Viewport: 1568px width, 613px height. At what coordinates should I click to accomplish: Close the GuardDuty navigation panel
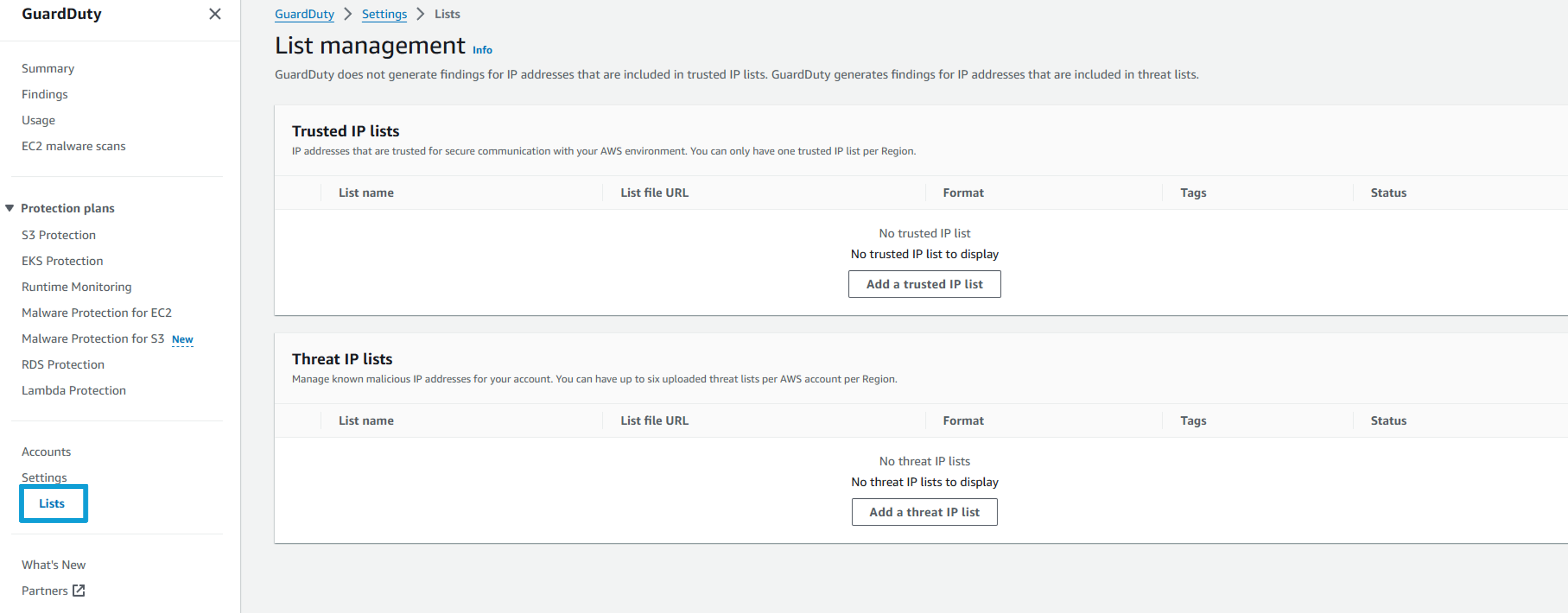[x=215, y=14]
